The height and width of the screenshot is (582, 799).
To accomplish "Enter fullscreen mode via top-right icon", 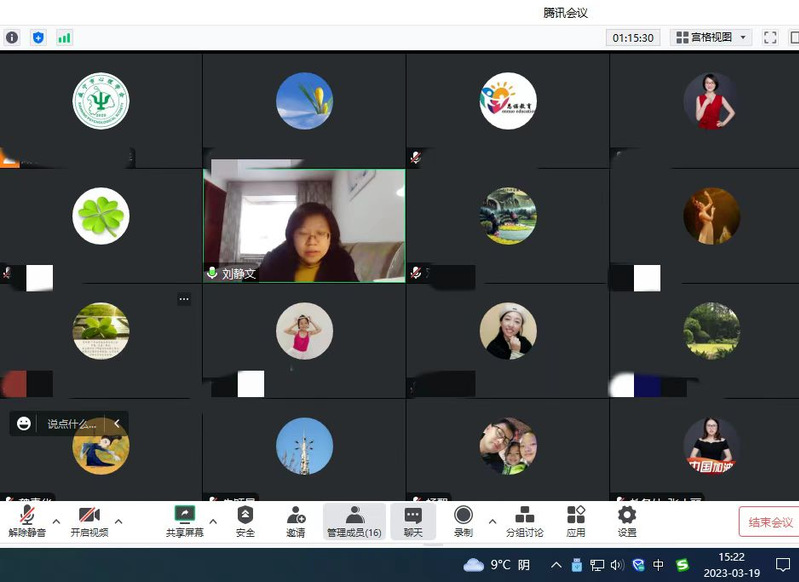I will [x=770, y=37].
